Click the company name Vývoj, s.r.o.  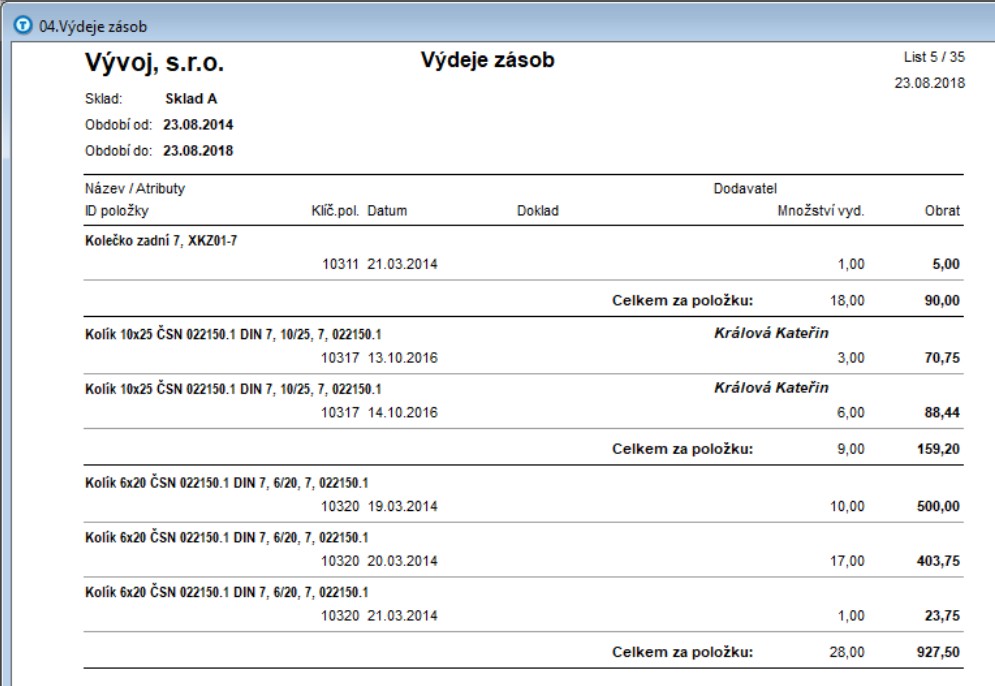(x=154, y=63)
